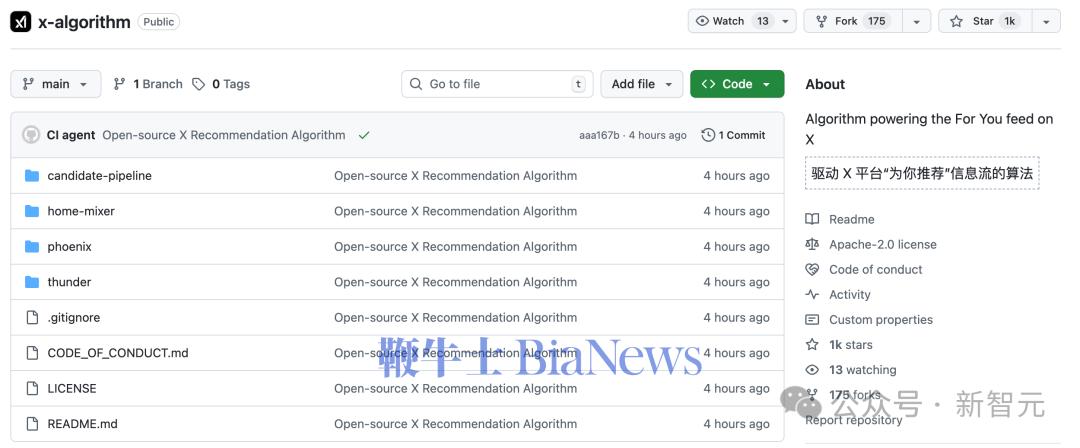Open the 1 Branch link
This screenshot has width=1080, height=448.
pyautogui.click(x=148, y=84)
